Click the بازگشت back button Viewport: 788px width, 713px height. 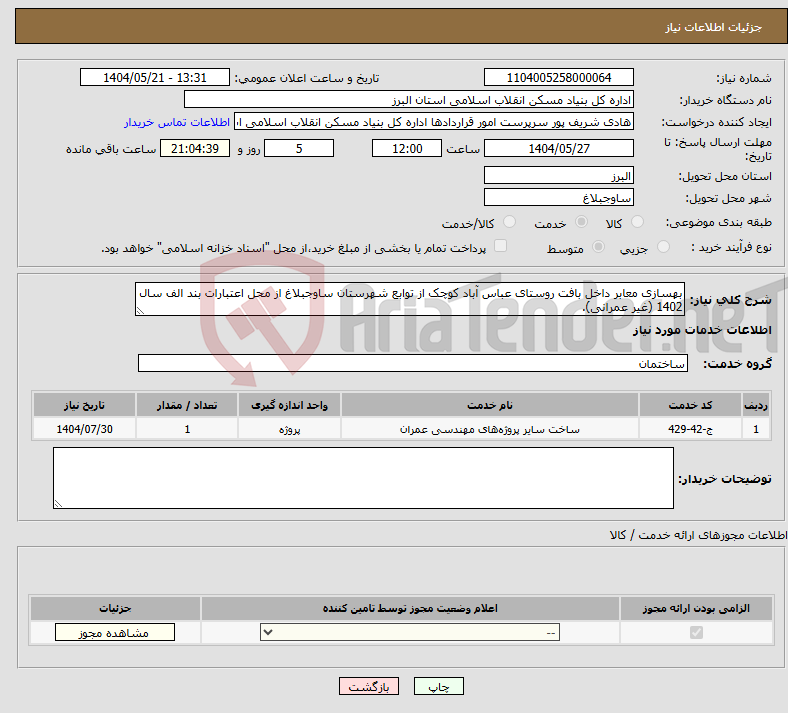click(x=369, y=686)
